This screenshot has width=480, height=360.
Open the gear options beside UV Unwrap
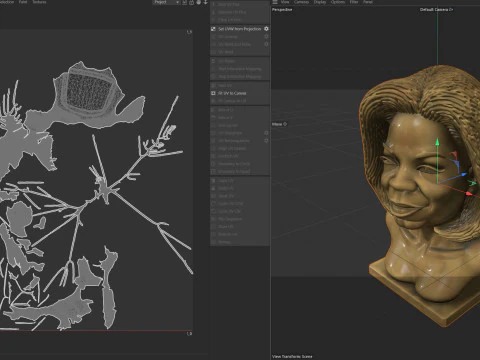click(x=266, y=37)
